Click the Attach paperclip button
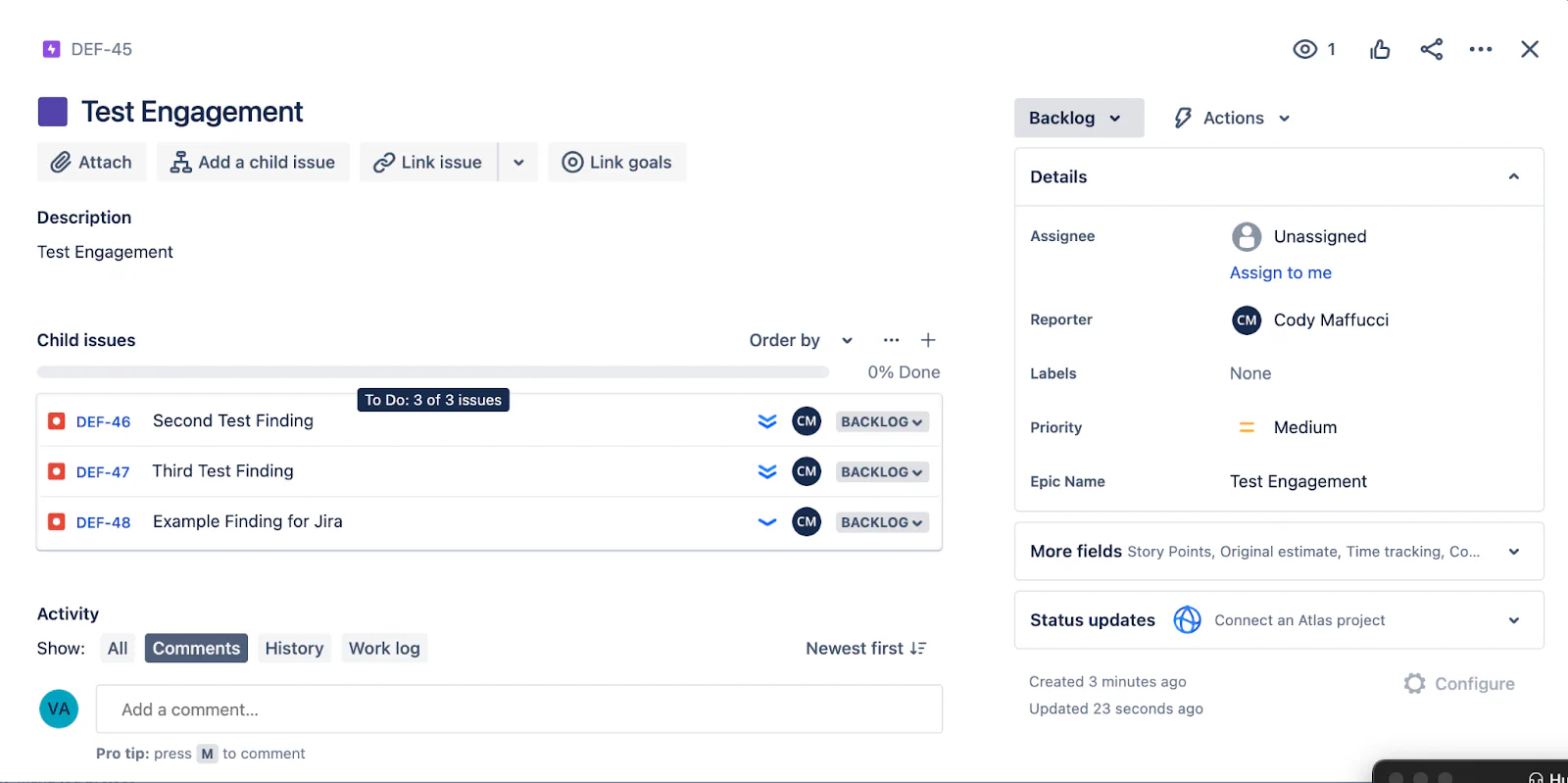The image size is (1568, 783). 91,163
